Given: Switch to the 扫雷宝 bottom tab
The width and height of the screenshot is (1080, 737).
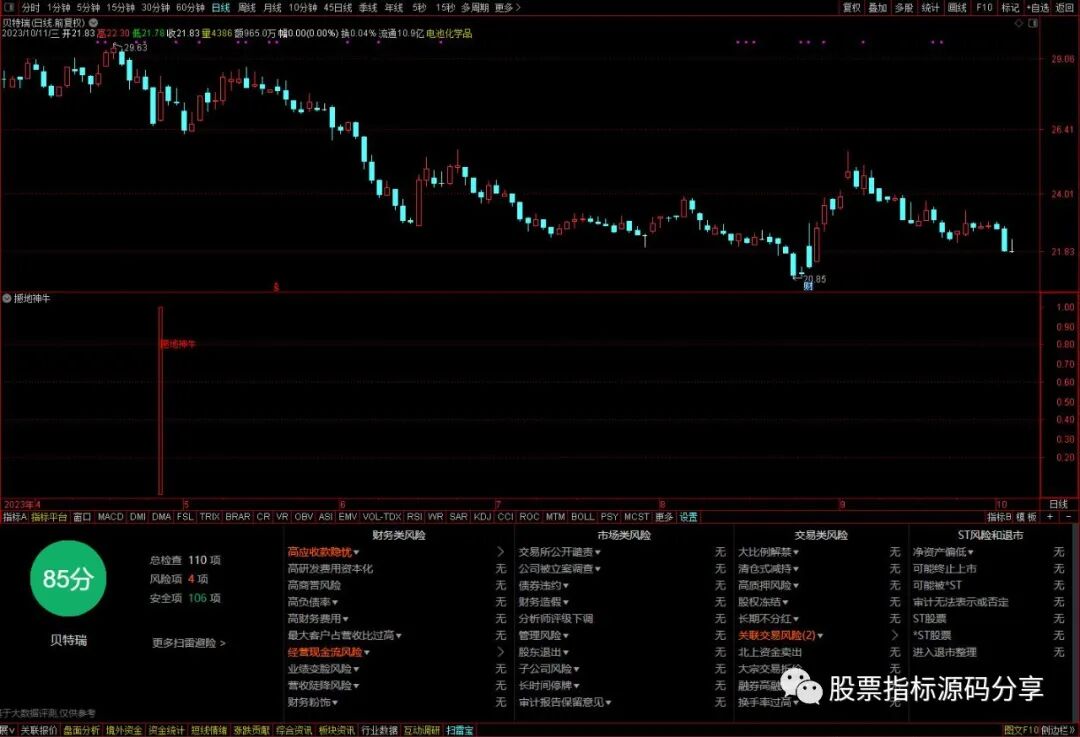Looking at the screenshot, I should 459,730.
